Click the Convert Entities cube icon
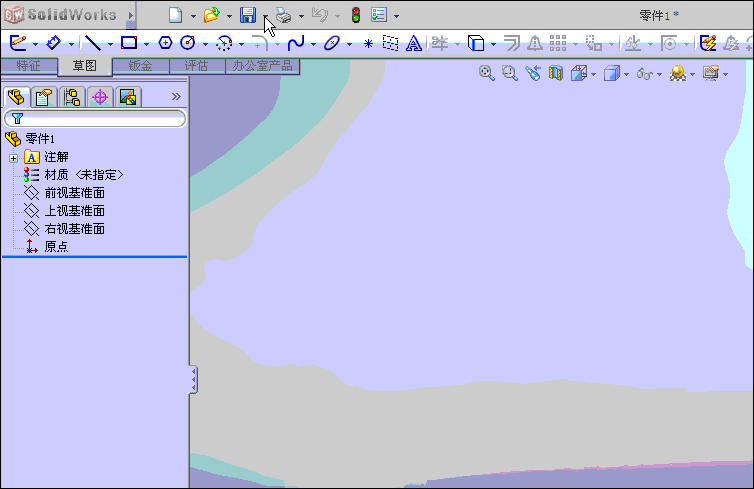 click(x=476, y=43)
